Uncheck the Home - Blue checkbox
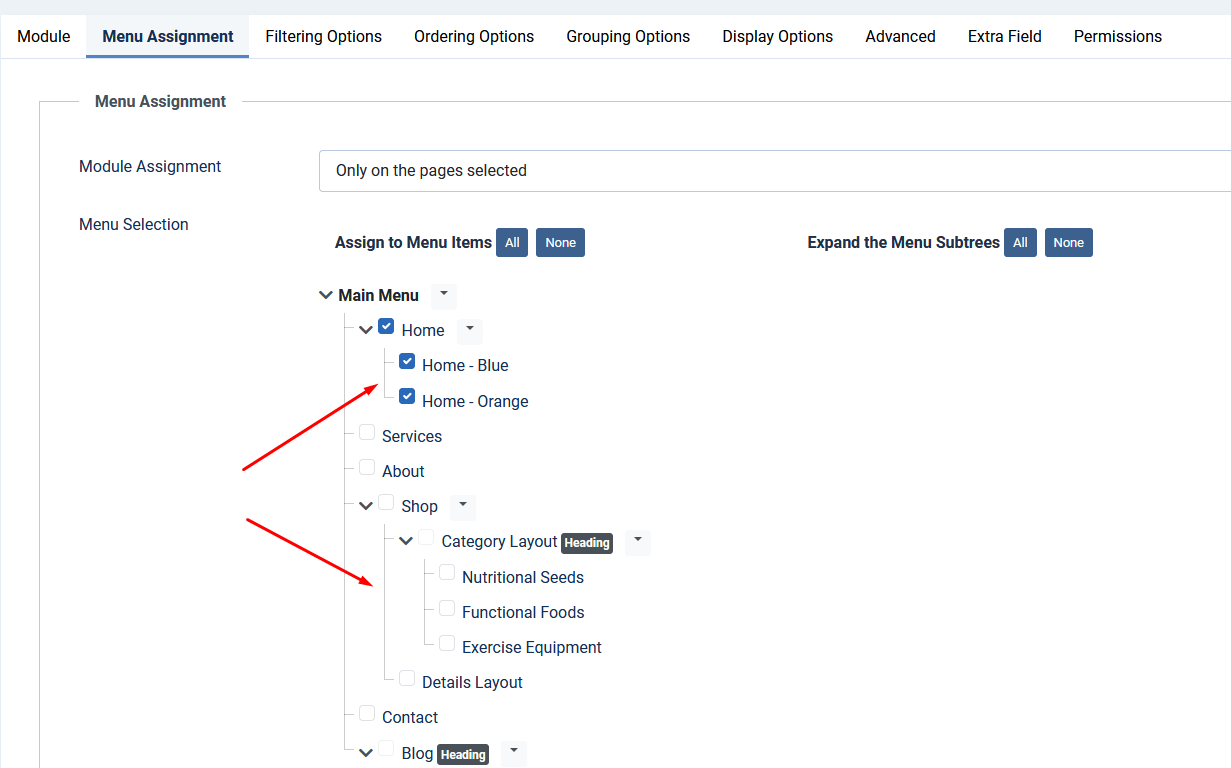The image size is (1231, 768). tap(407, 362)
